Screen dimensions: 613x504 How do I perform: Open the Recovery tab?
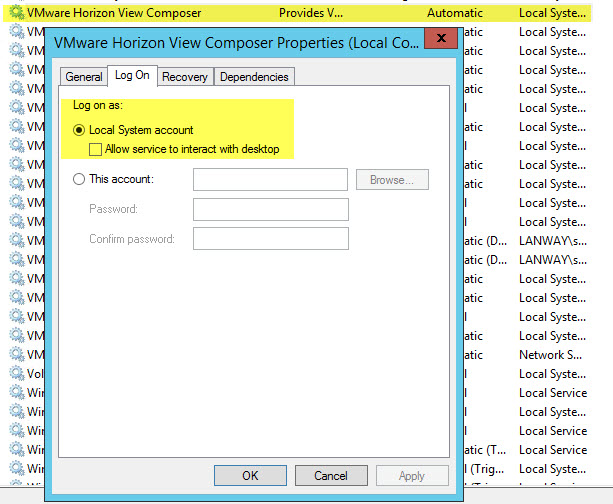[x=184, y=77]
